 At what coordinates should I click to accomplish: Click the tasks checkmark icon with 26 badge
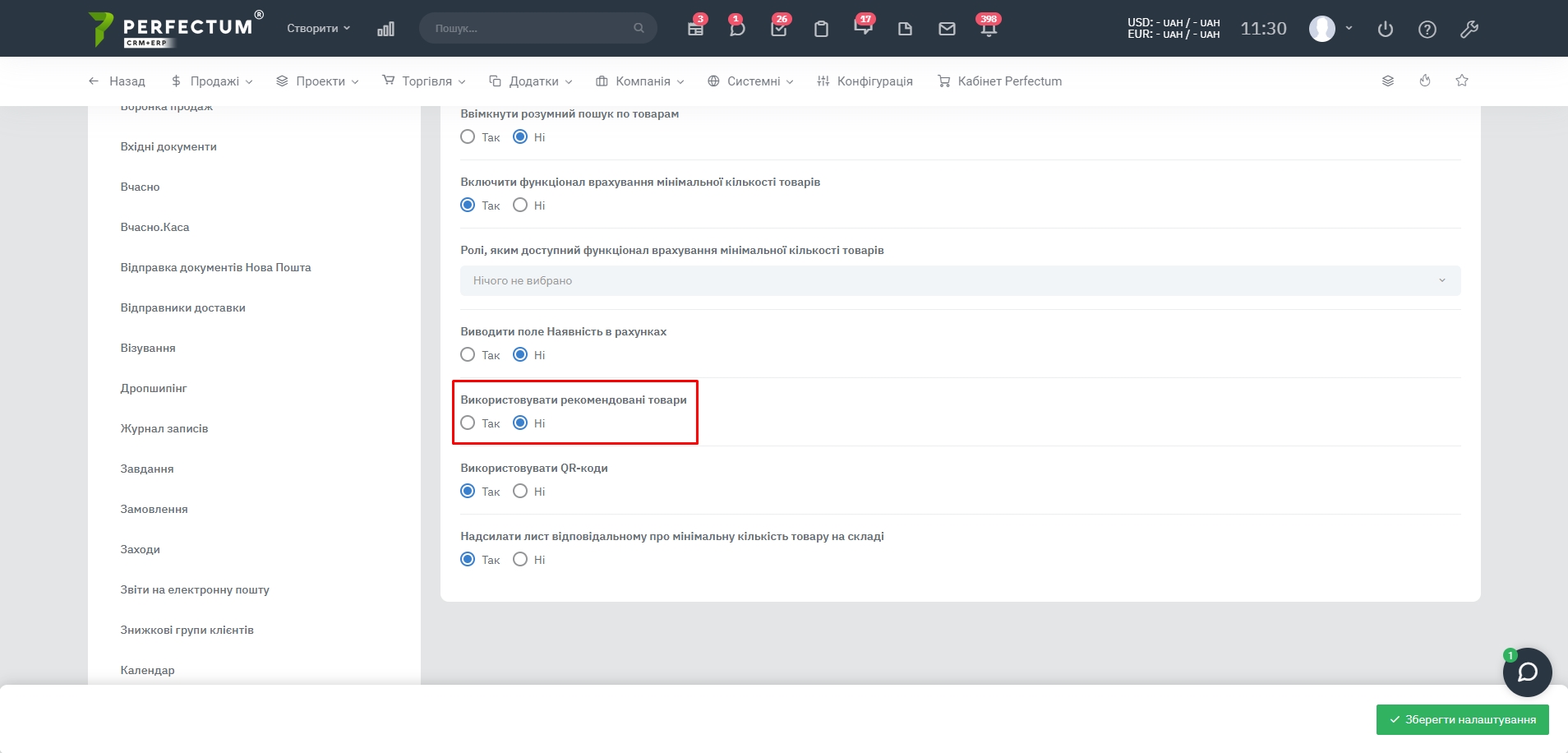pos(779,29)
